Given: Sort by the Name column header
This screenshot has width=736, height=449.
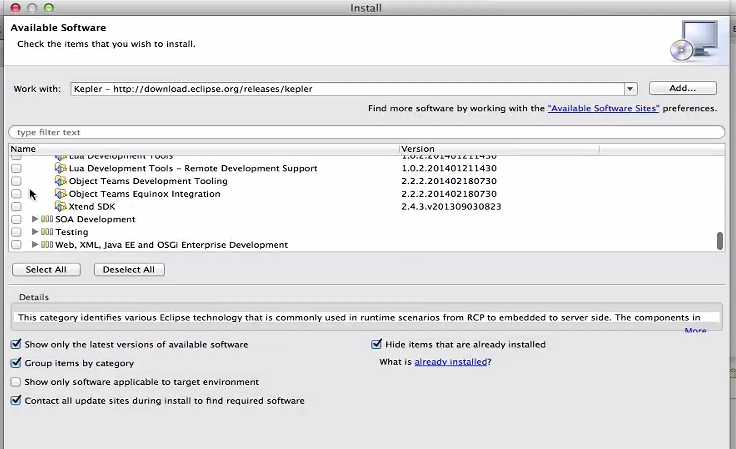Looking at the screenshot, I should click(x=204, y=149).
